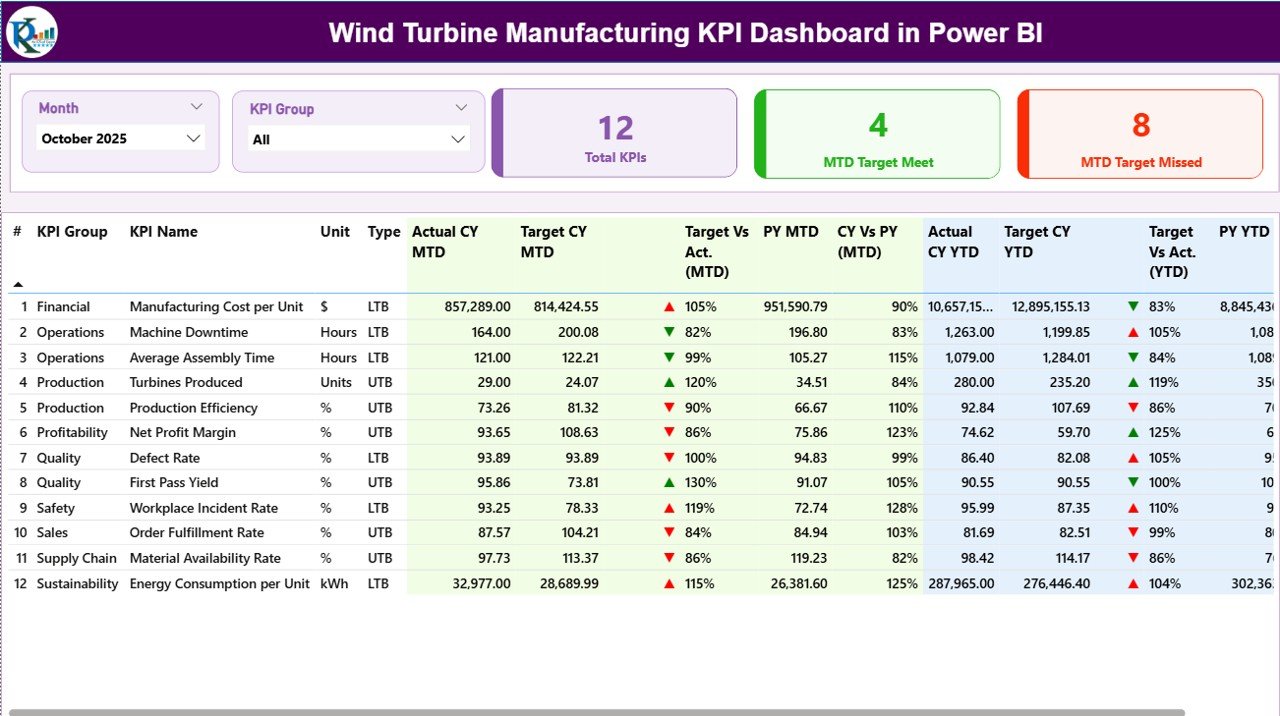Viewport: 1280px width, 716px height.
Task: Click the company logo in the header
Action: point(30,31)
